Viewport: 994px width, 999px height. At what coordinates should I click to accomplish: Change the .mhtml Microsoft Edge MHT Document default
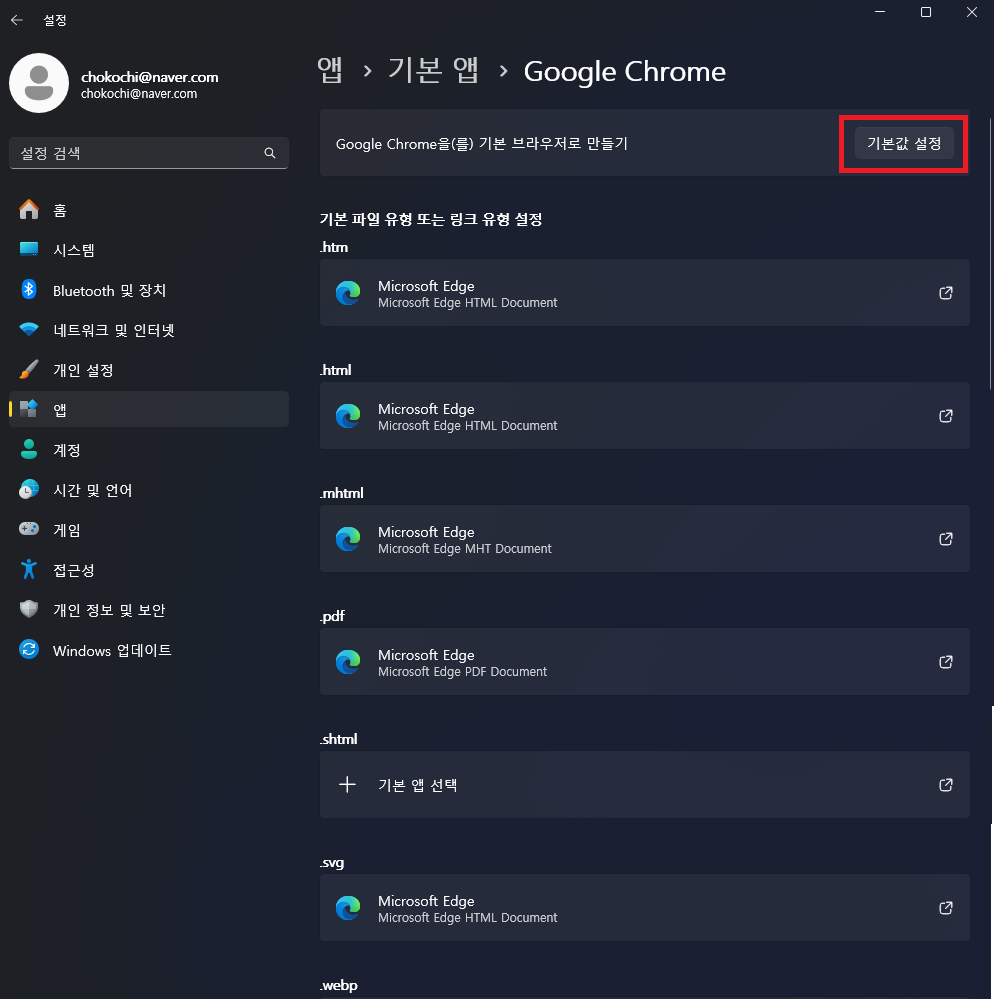pyautogui.click(x=645, y=539)
